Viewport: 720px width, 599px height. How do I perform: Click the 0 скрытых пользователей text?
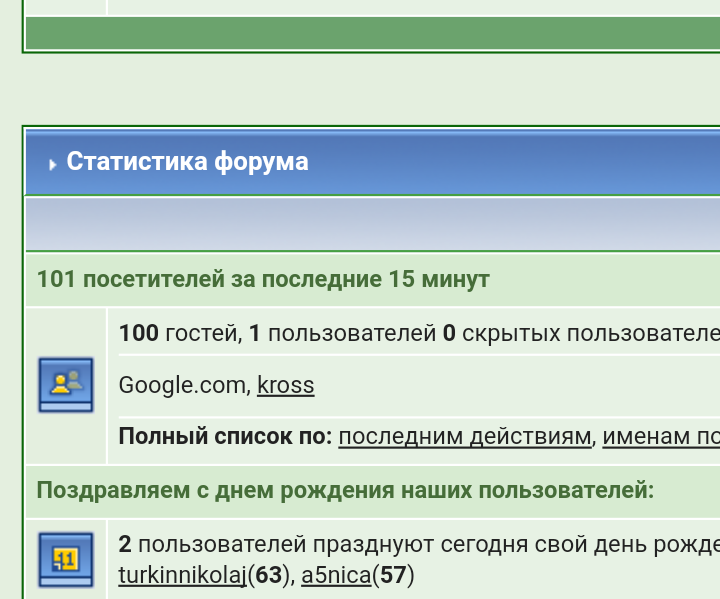click(580, 333)
